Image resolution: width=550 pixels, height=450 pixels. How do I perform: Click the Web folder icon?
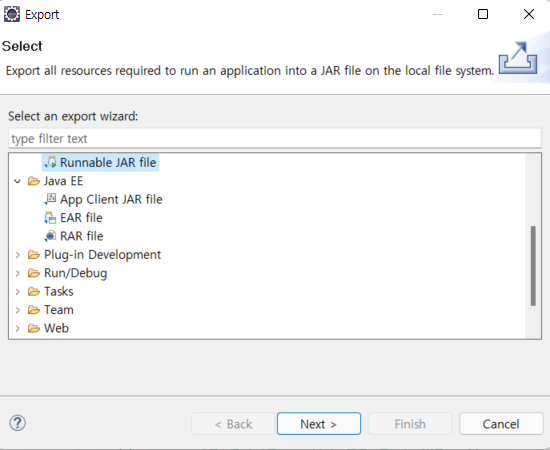[x=34, y=328]
